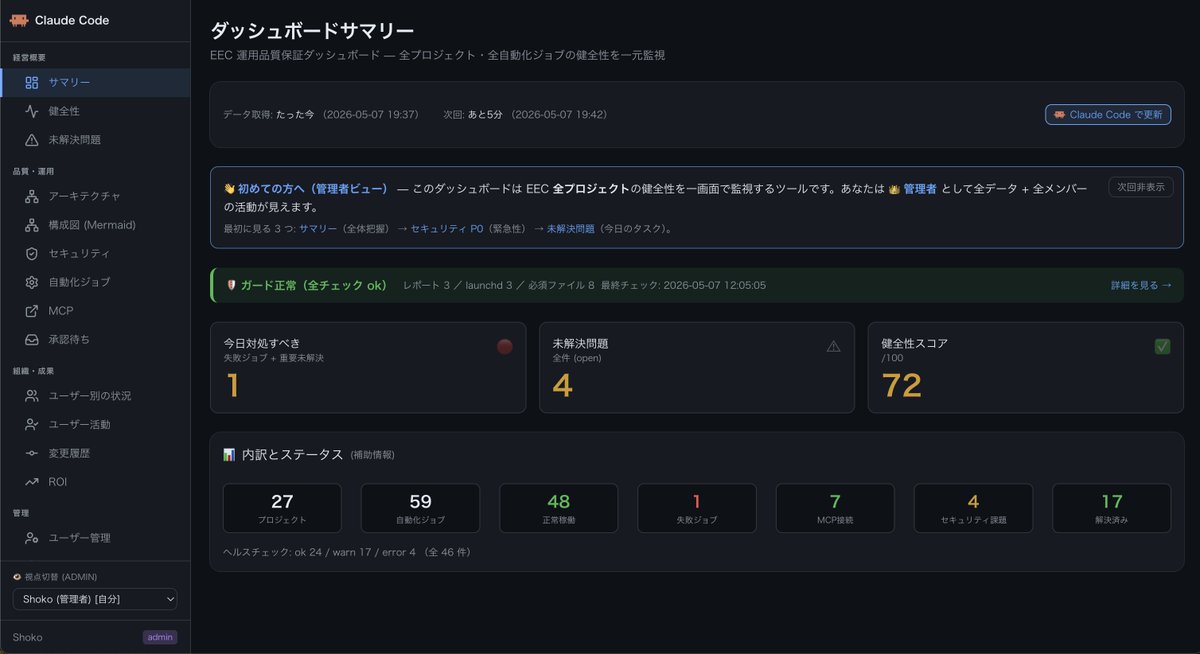
Task: Go to 未解決問題 in the sidebar
Action: (x=95, y=140)
